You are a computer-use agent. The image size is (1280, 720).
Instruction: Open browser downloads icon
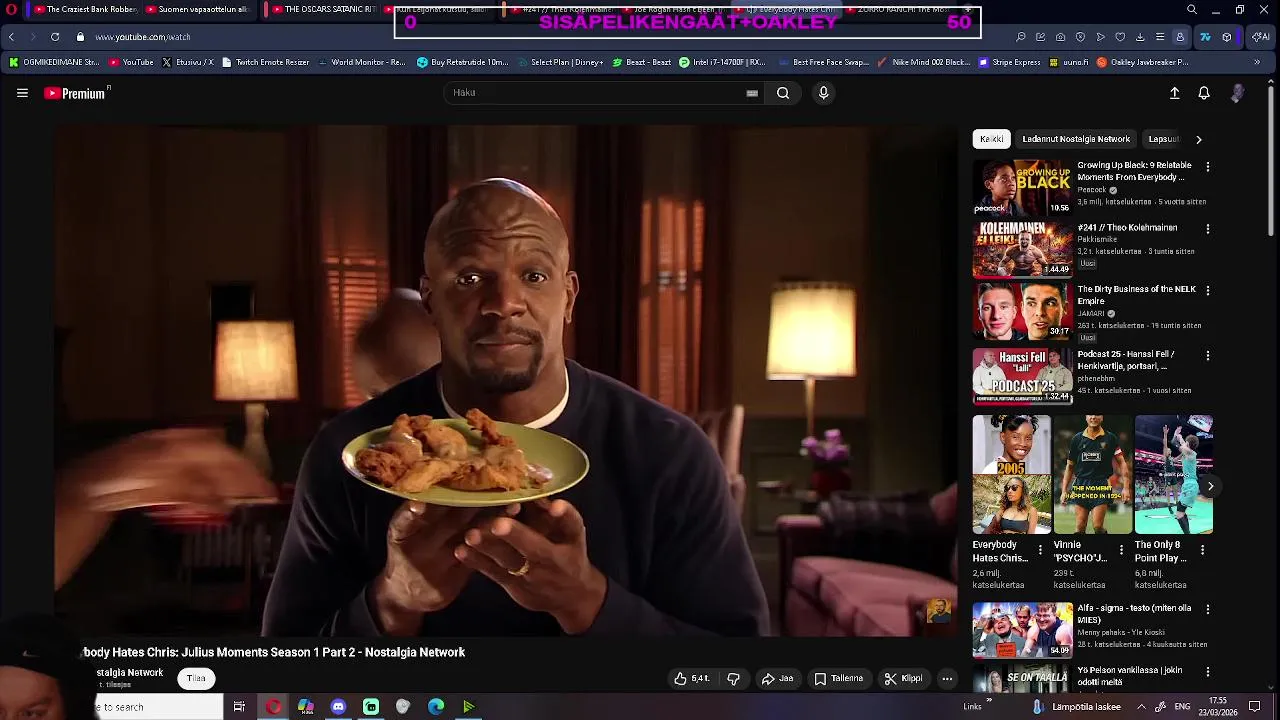coord(1140,37)
